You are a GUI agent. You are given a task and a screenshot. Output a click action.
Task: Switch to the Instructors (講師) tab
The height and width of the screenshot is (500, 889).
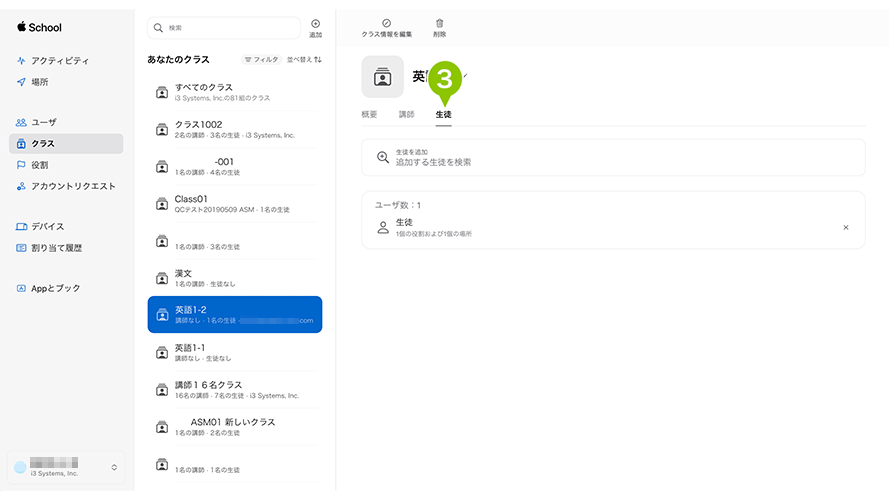407,115
